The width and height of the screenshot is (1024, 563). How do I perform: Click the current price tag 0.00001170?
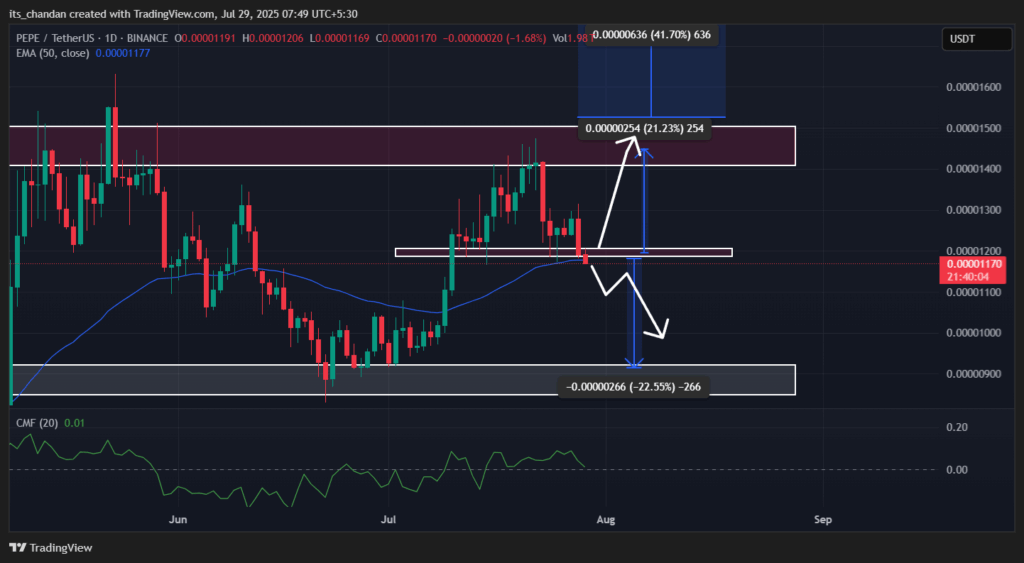[x=973, y=265]
